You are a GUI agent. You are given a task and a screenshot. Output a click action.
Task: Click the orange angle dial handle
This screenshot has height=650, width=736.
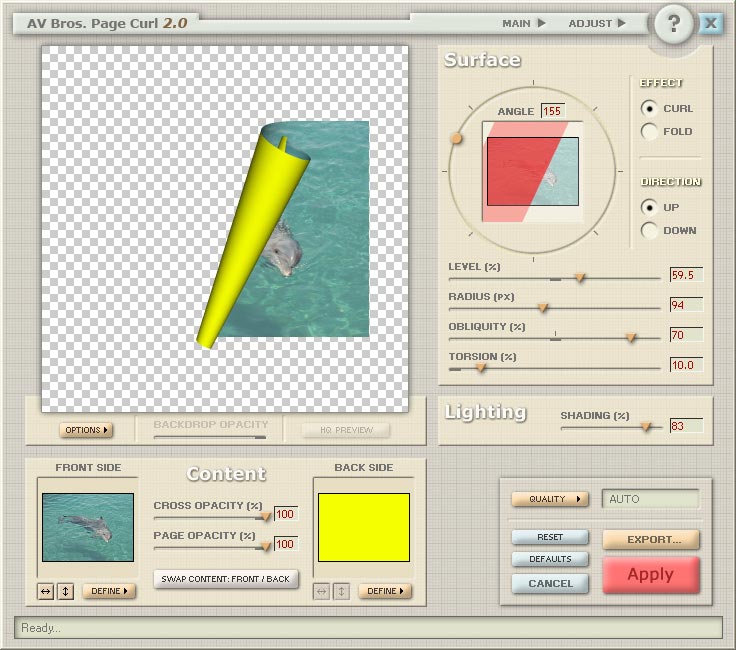click(456, 139)
